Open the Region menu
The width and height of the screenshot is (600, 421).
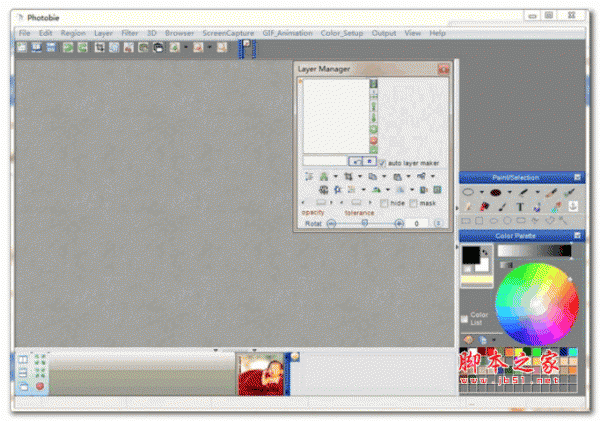pyautogui.click(x=73, y=33)
